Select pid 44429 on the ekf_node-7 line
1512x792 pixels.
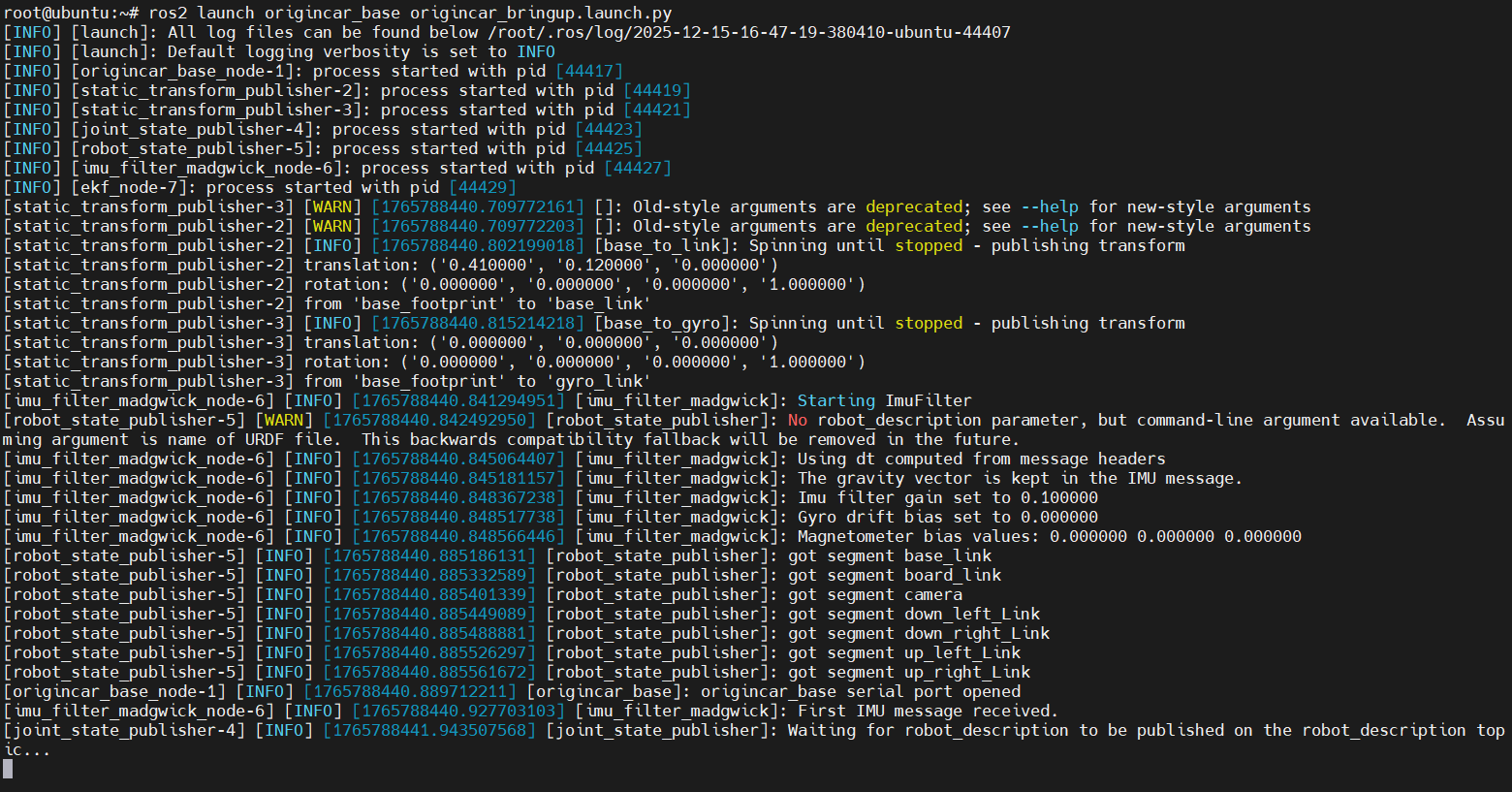(482, 187)
